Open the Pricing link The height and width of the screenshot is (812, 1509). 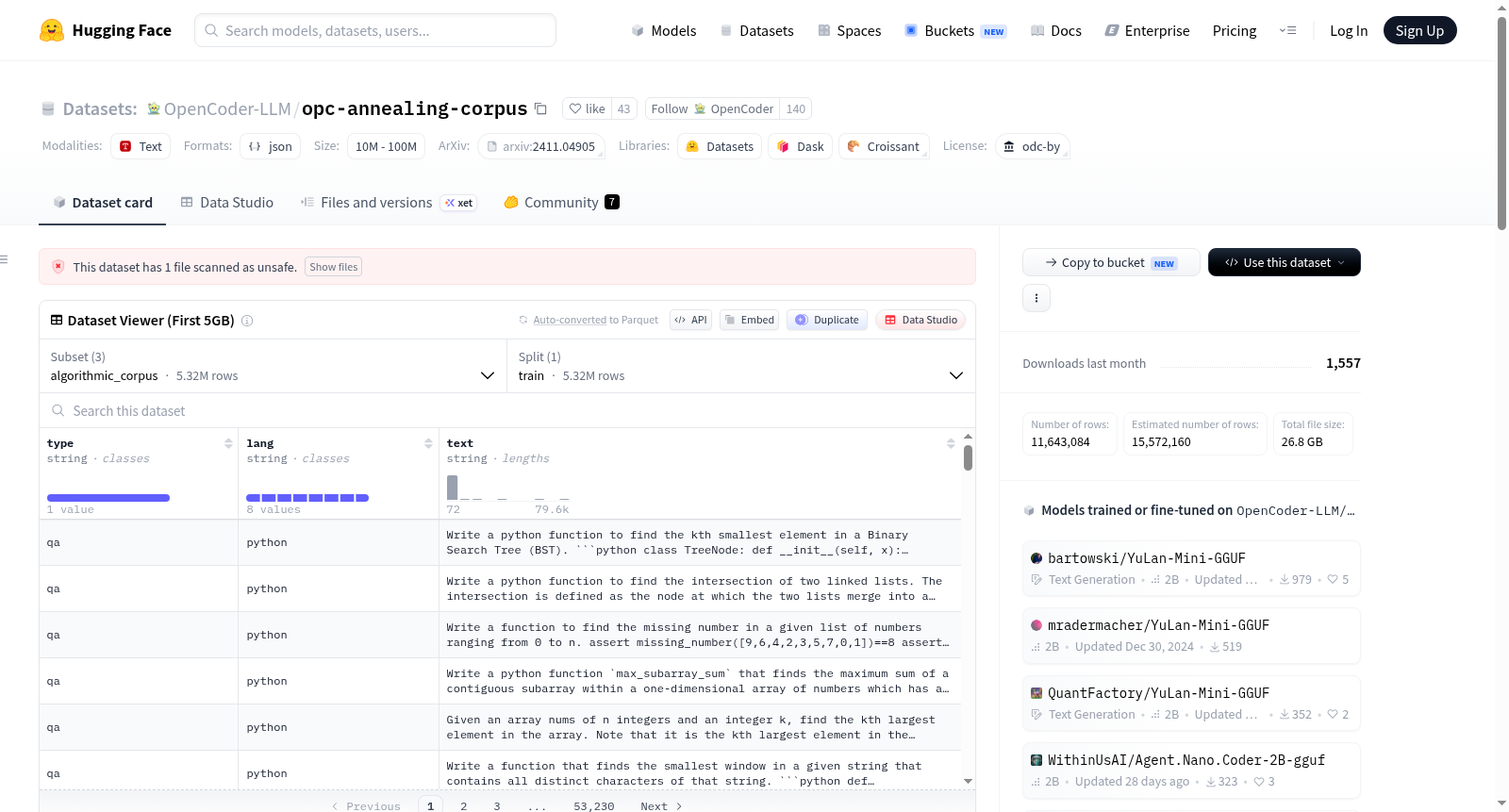(x=1235, y=30)
